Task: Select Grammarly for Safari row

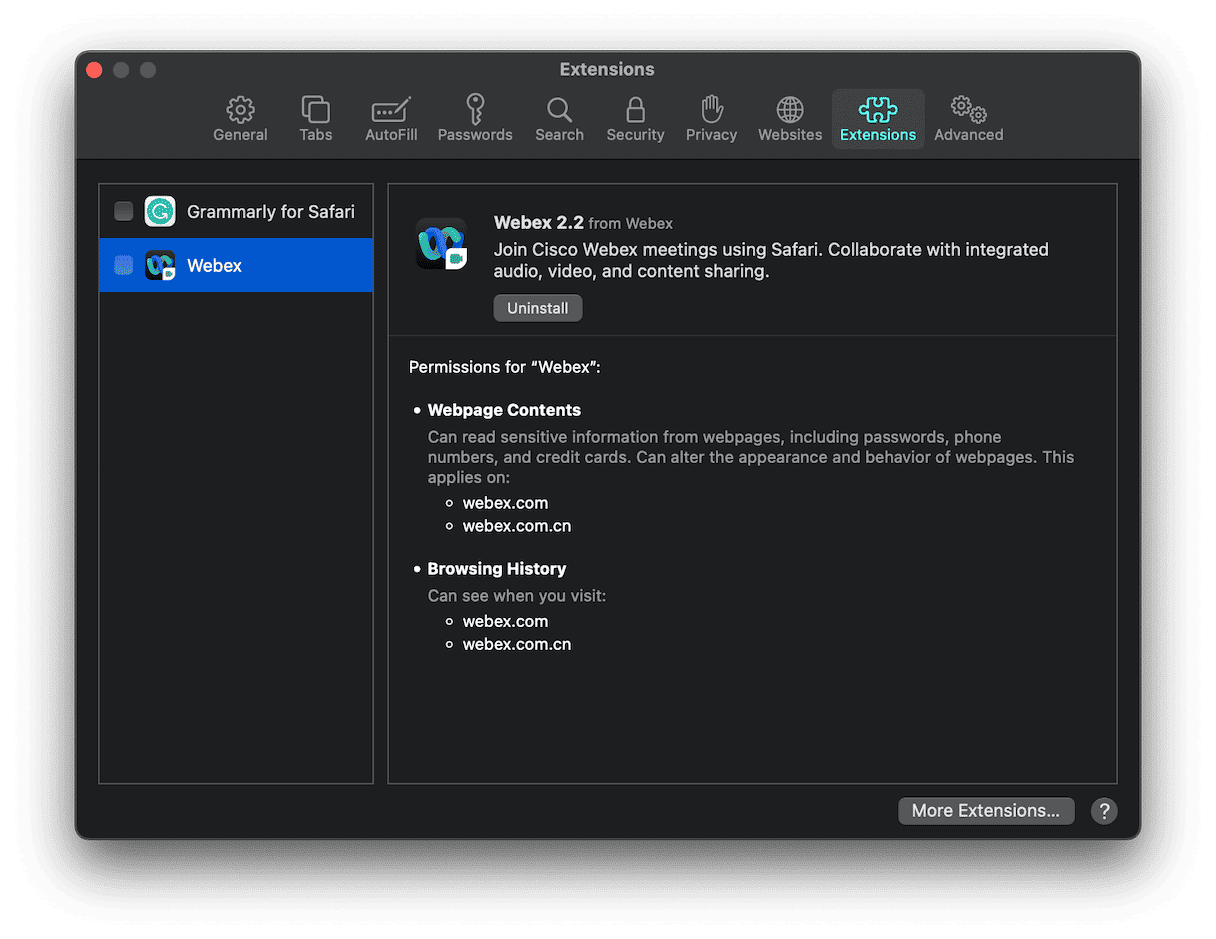Action: [x=236, y=211]
